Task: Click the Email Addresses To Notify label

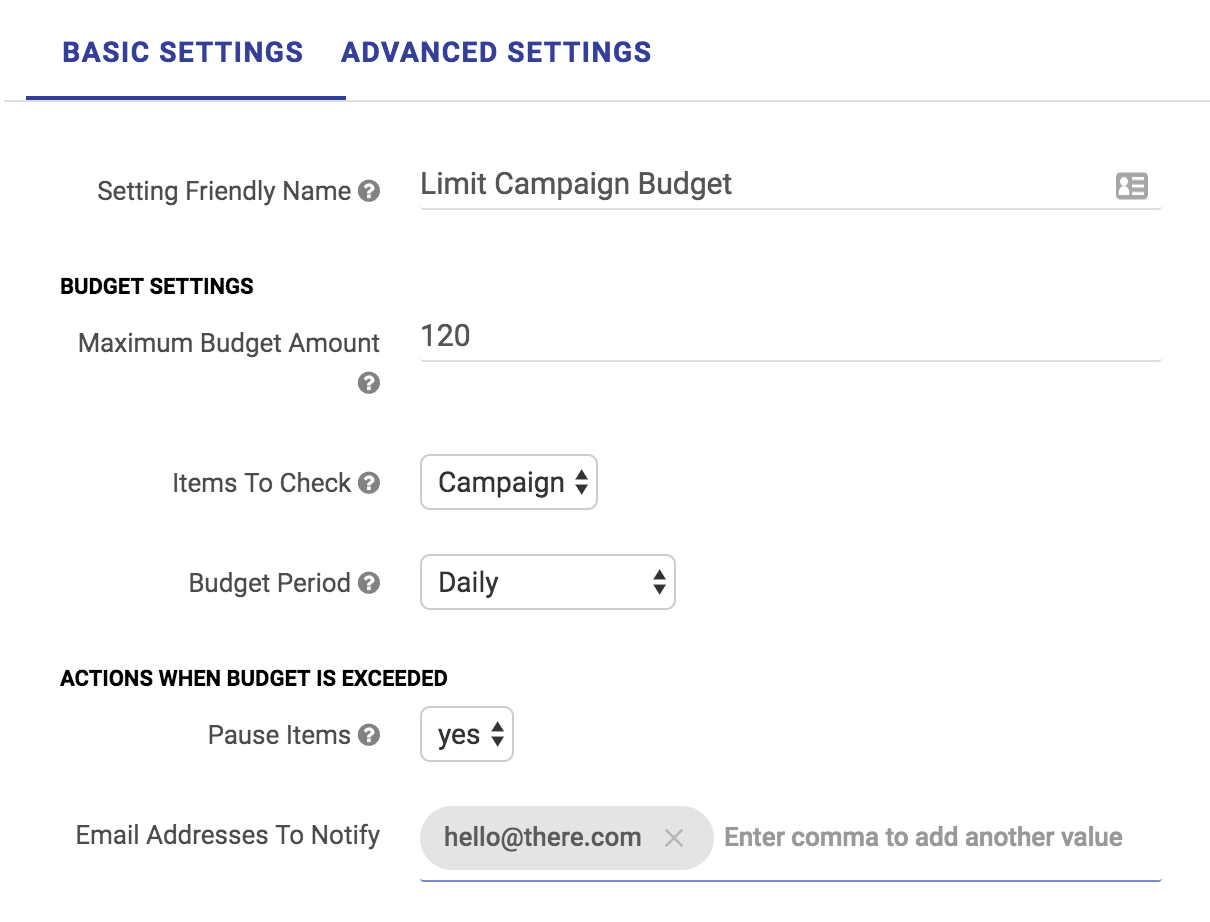Action: pos(228,835)
